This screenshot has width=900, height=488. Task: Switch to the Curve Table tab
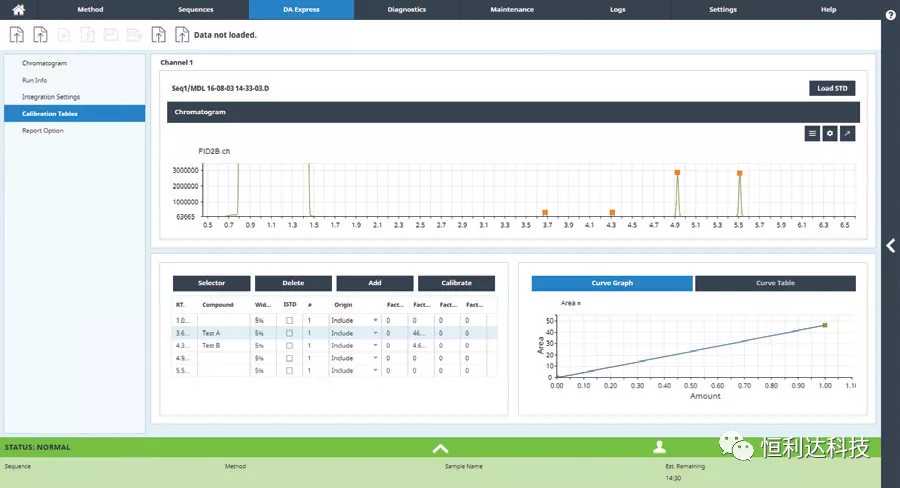775,283
